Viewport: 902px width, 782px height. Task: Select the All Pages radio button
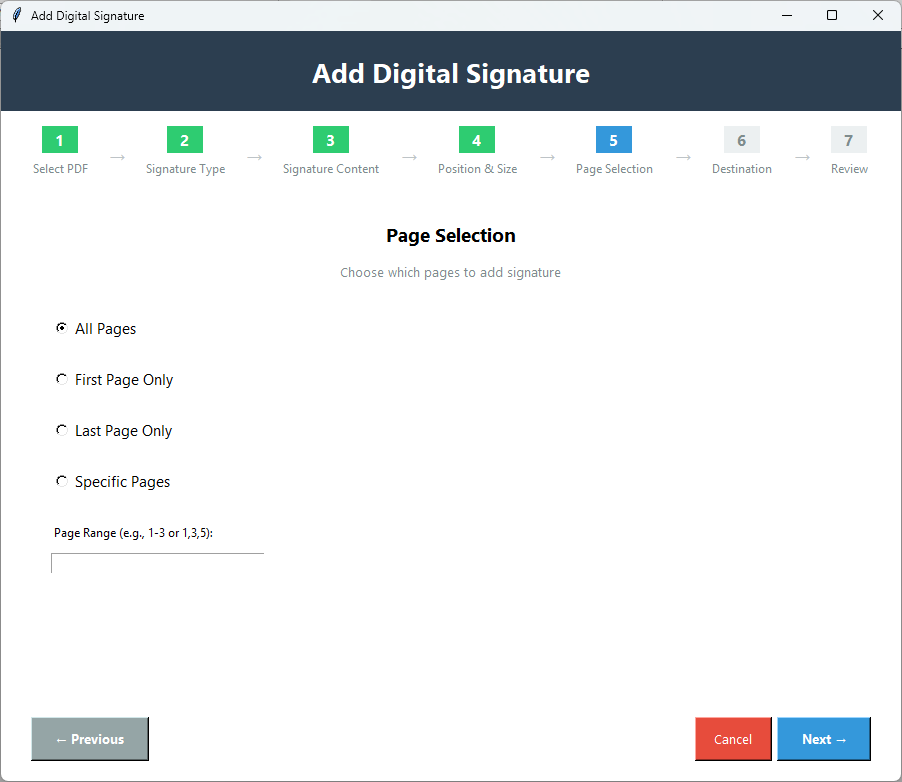(x=61, y=327)
